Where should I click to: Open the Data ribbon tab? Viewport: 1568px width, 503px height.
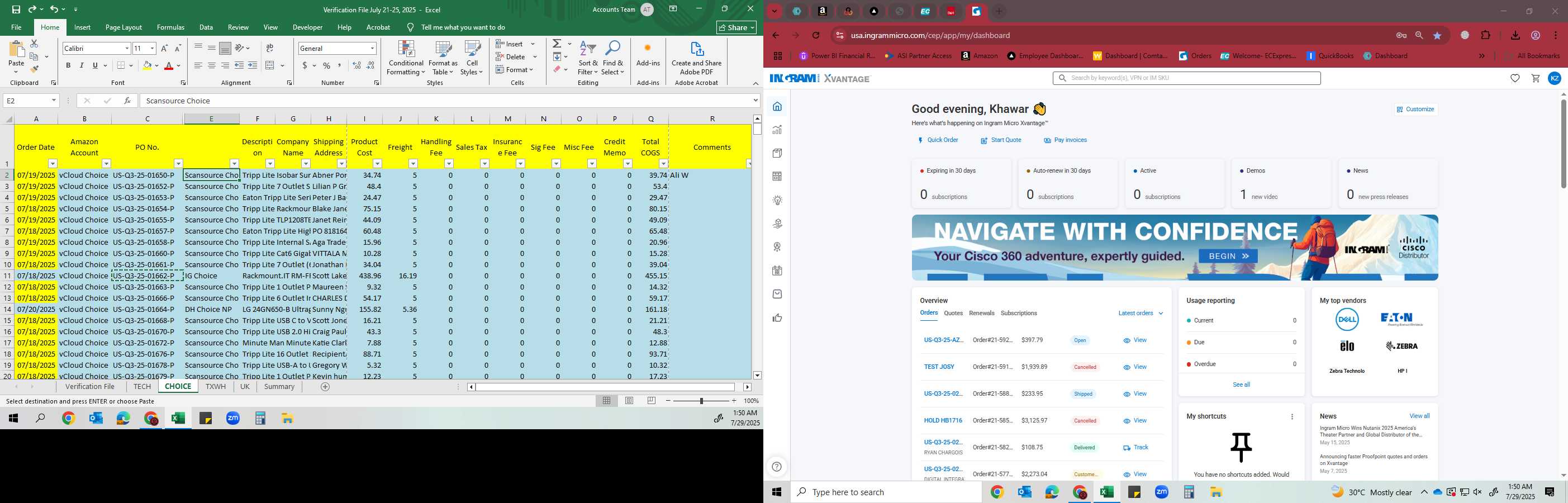point(206,27)
